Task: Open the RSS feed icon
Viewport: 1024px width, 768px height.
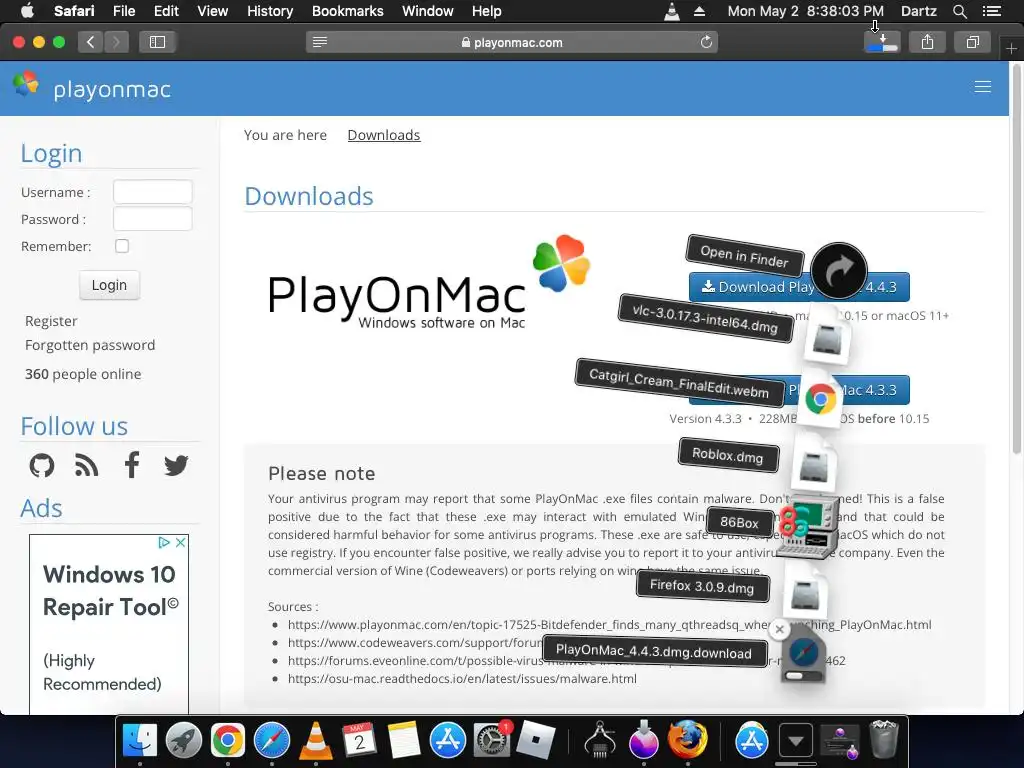Action: (x=86, y=466)
